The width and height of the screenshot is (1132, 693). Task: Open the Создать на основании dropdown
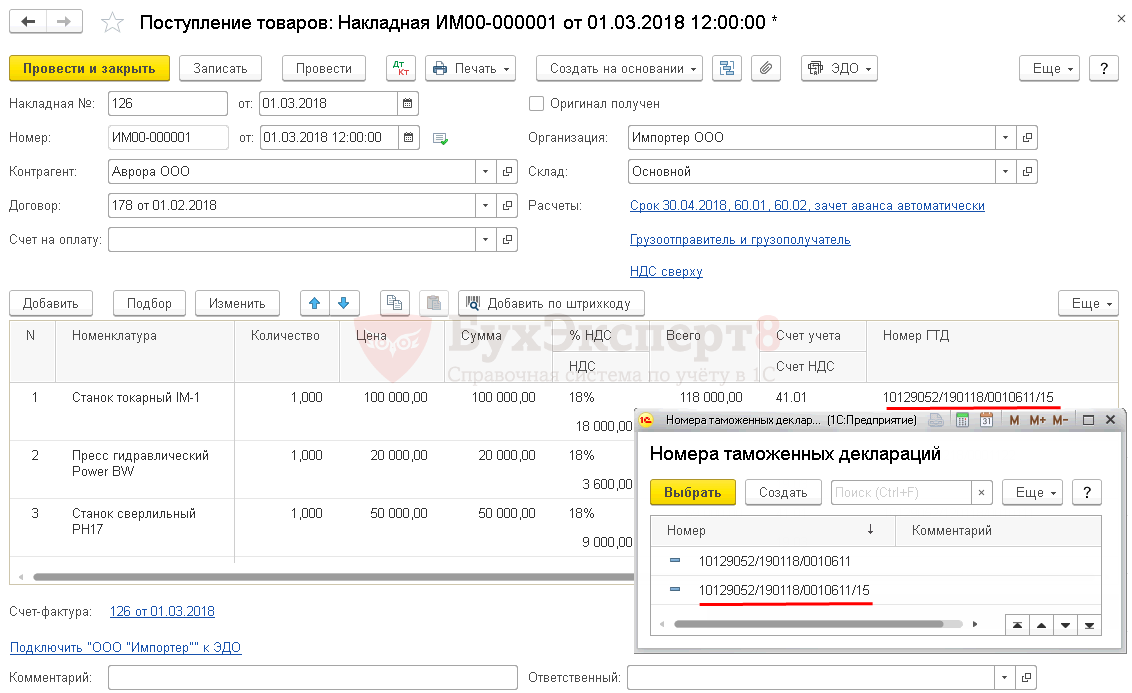pyautogui.click(x=619, y=69)
